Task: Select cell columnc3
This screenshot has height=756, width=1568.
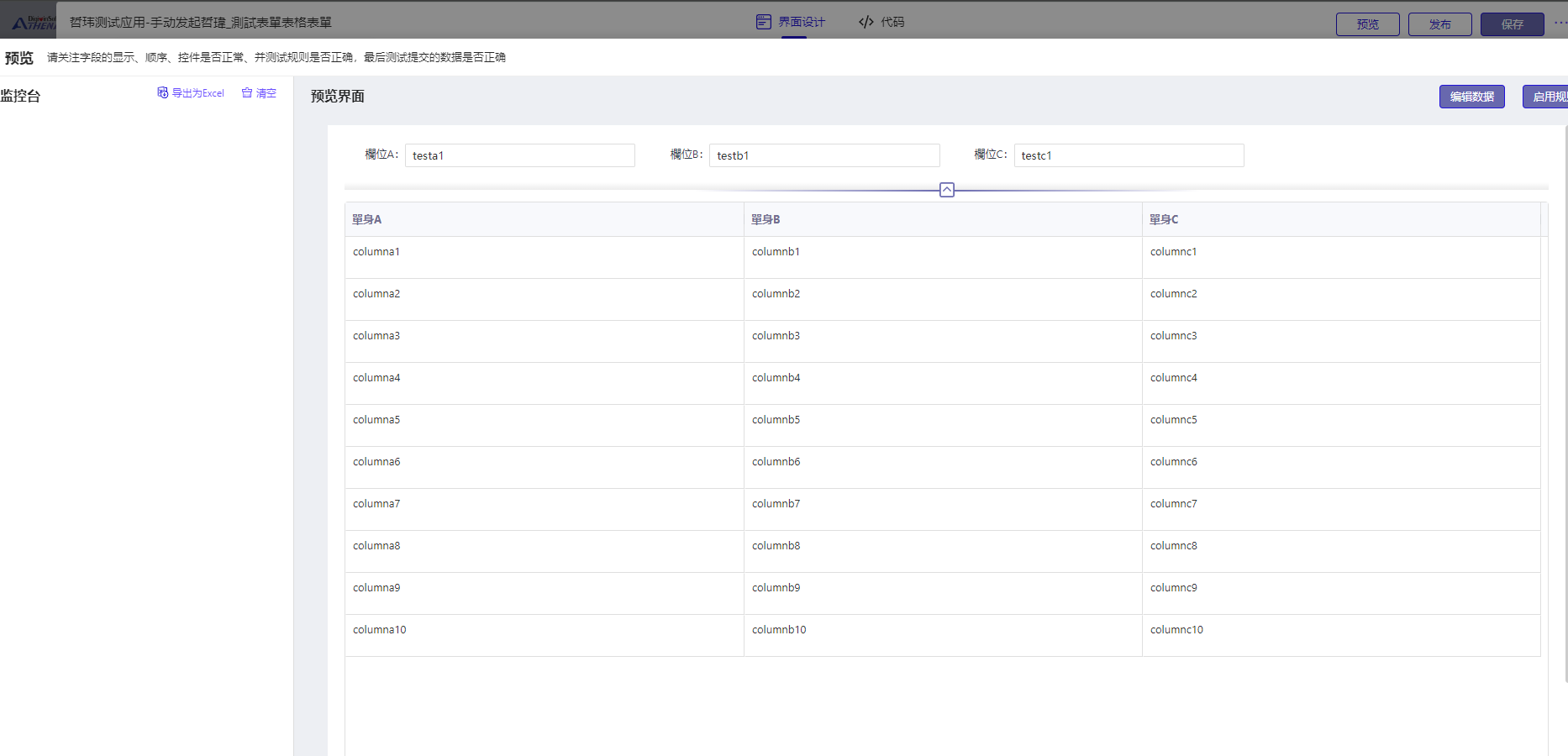Action: (1341, 341)
